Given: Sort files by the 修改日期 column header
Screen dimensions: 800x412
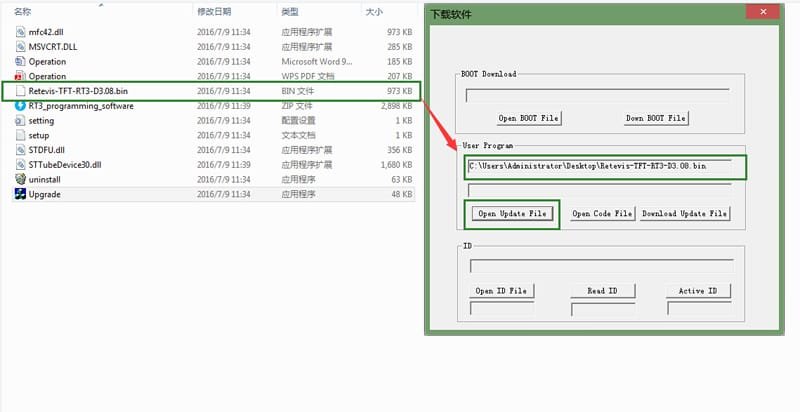Looking at the screenshot, I should click(214, 11).
